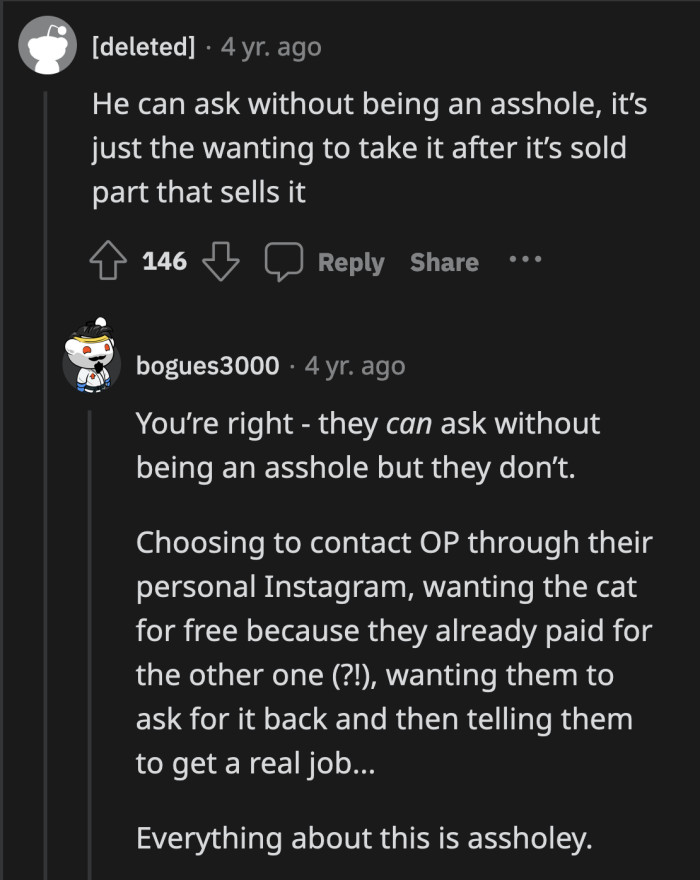Click the "Choosing to contact OP" paragraph
The width and height of the screenshot is (700, 880).
[x=394, y=653]
